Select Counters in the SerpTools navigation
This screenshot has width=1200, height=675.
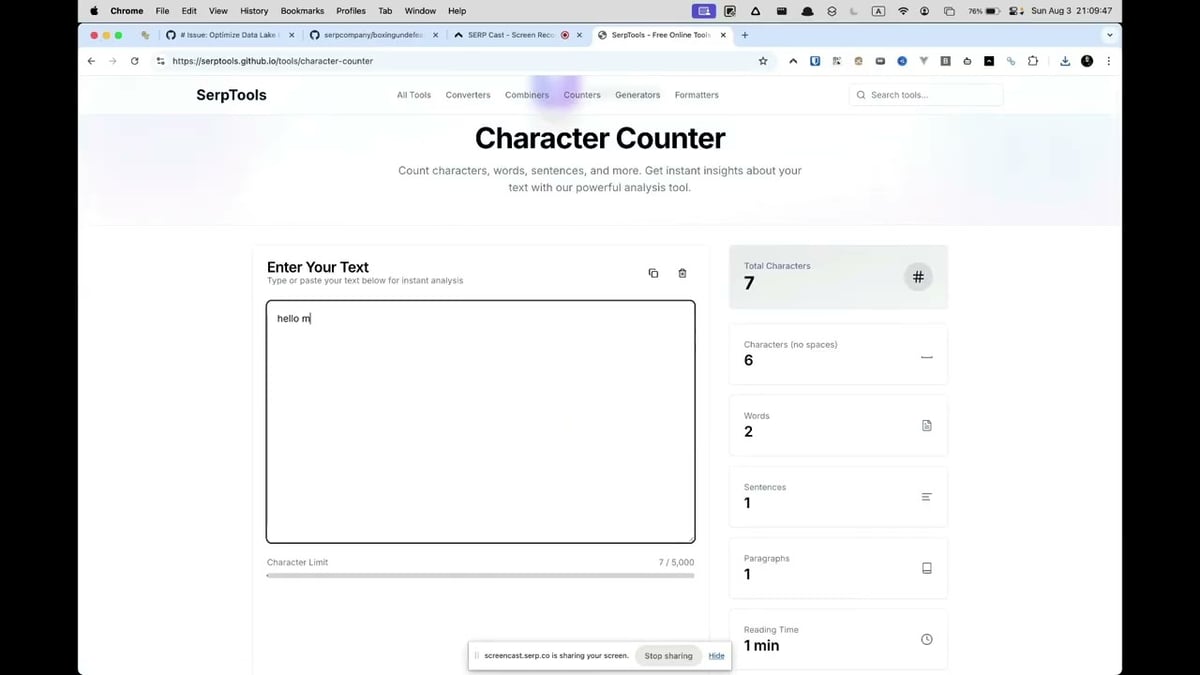click(x=581, y=94)
